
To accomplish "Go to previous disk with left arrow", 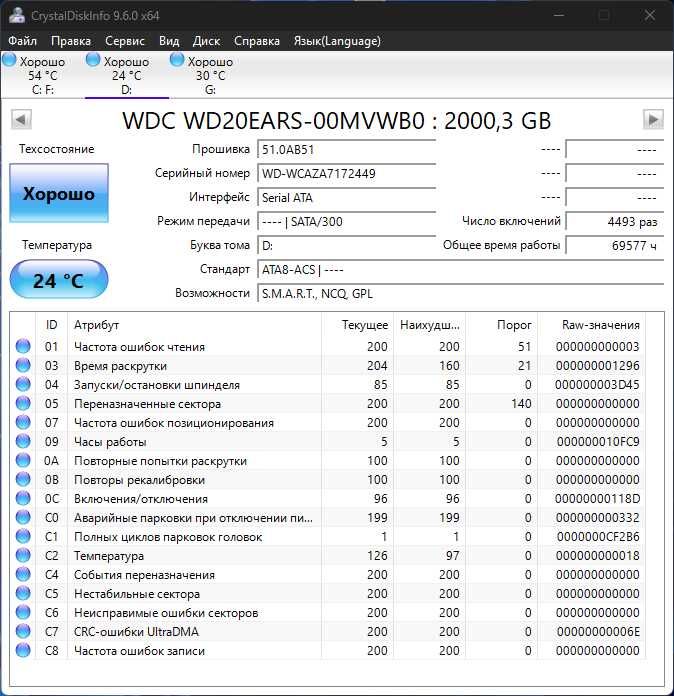I will pyautogui.click(x=21, y=119).
